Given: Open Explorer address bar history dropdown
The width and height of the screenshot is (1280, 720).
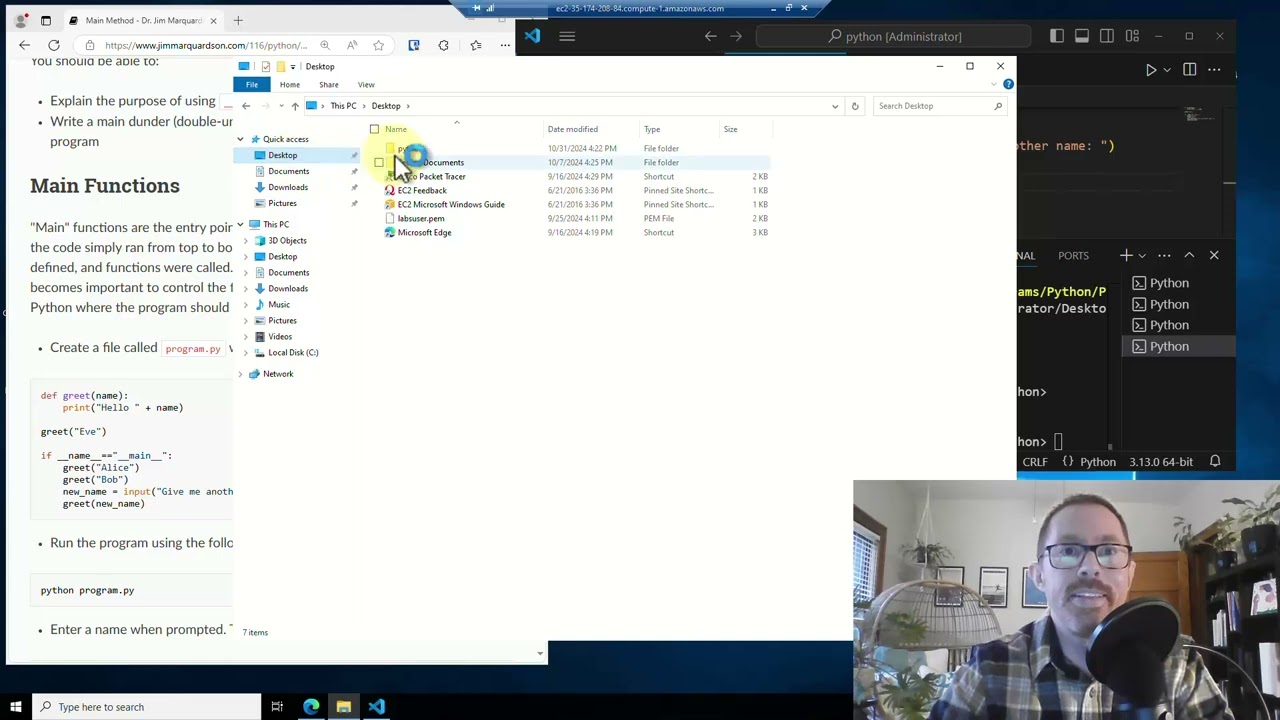Looking at the screenshot, I should tap(835, 106).
